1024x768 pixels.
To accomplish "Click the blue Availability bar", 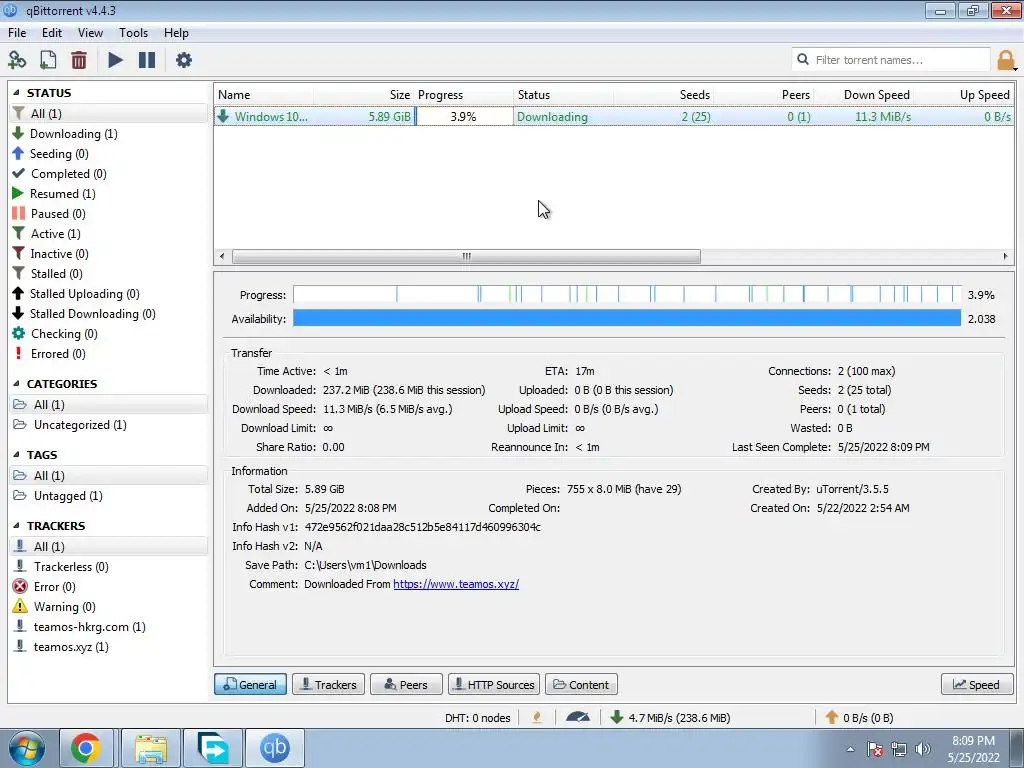I will click(627, 319).
